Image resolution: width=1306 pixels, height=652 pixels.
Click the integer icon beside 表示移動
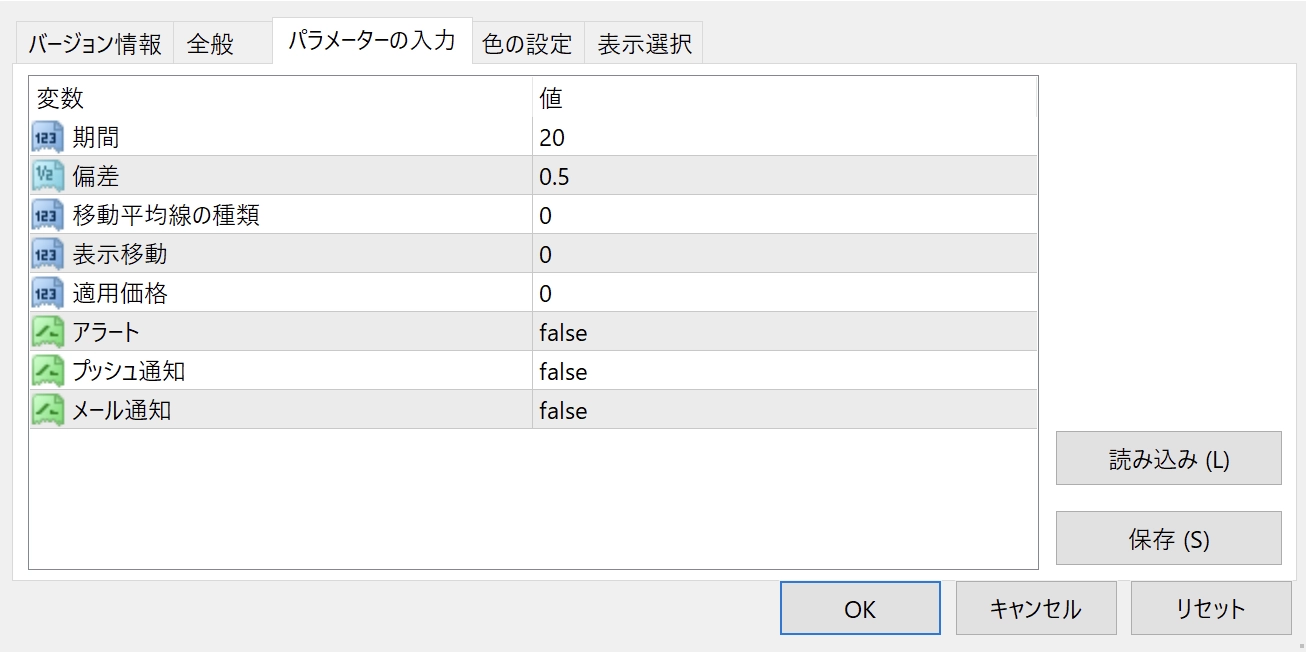[47, 254]
